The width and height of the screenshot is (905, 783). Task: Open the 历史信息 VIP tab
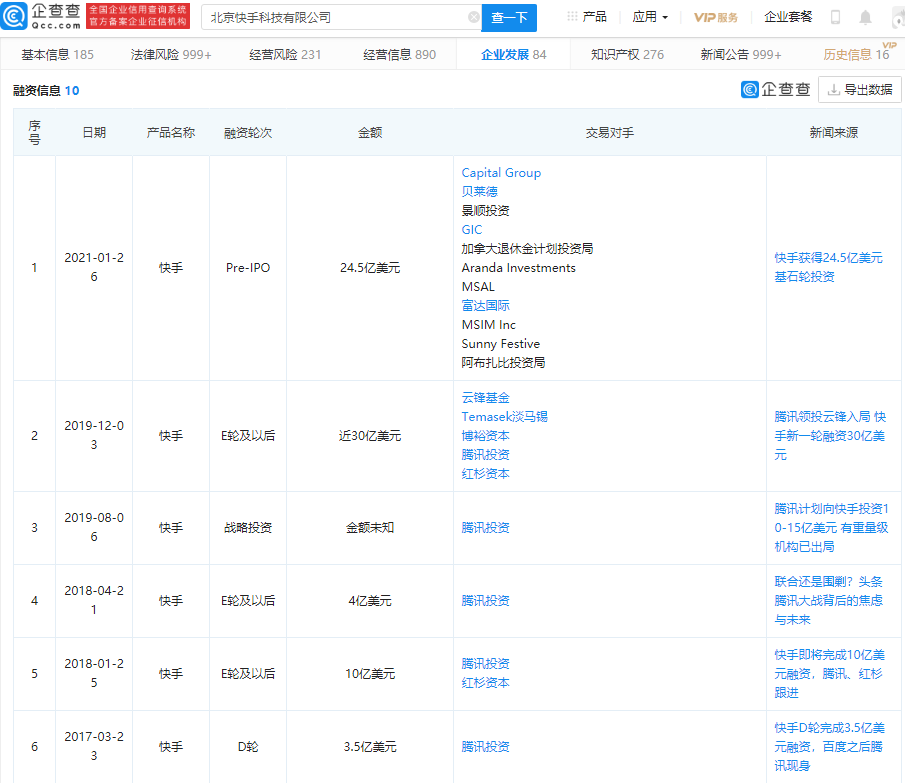click(x=856, y=54)
